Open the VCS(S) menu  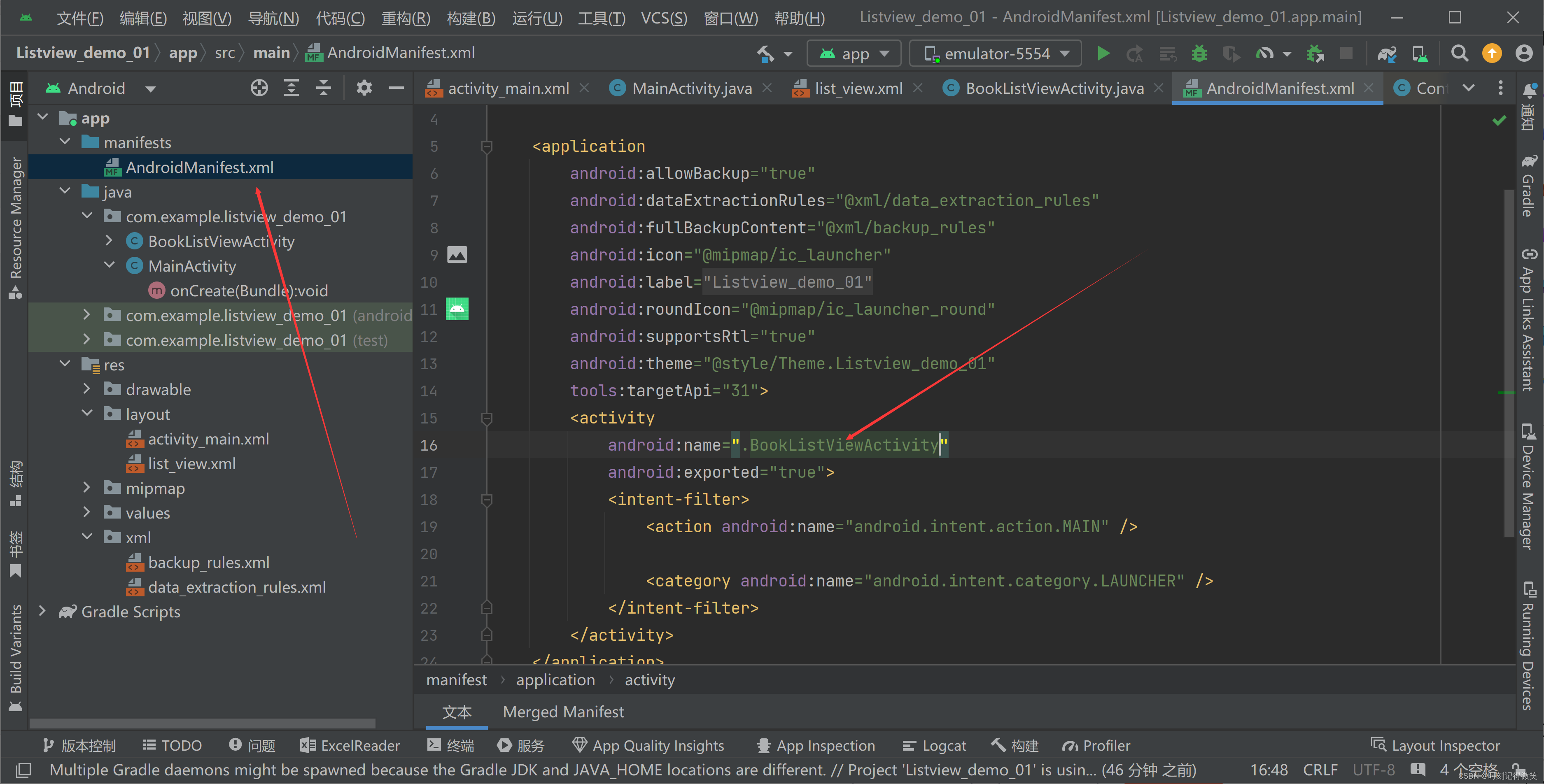pos(664,18)
